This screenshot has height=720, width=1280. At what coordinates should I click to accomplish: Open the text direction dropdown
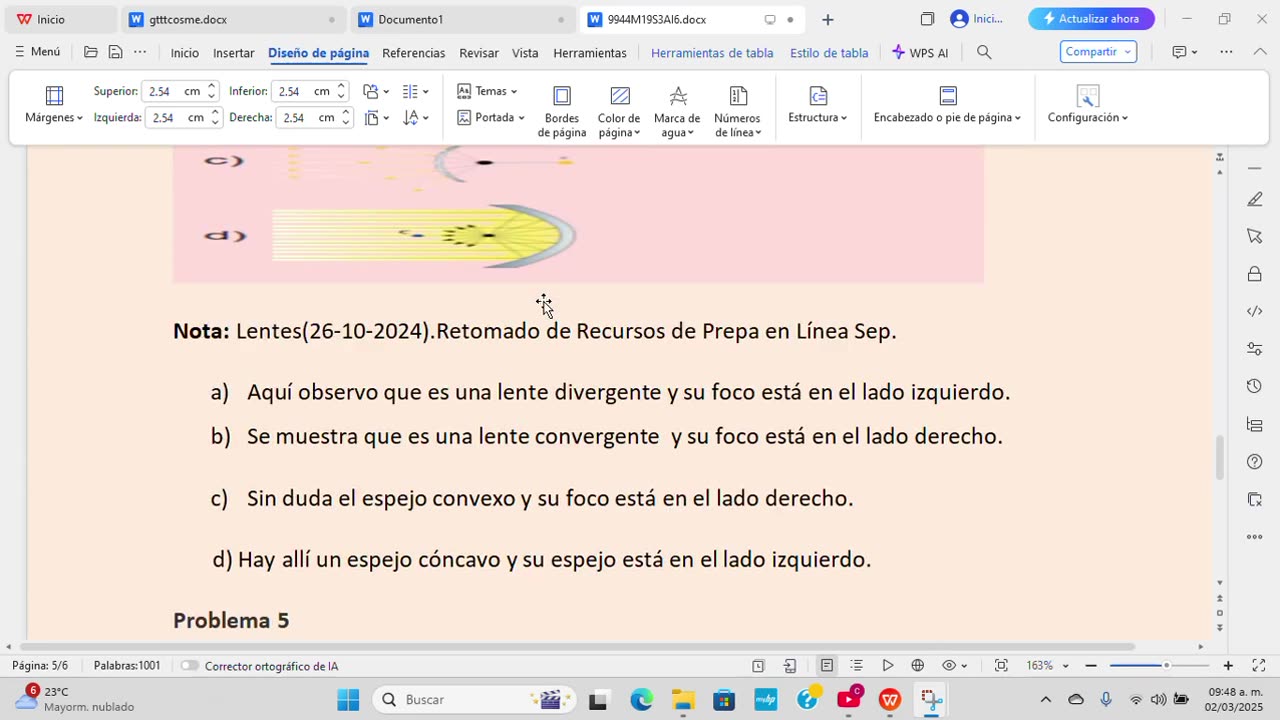coord(415,118)
